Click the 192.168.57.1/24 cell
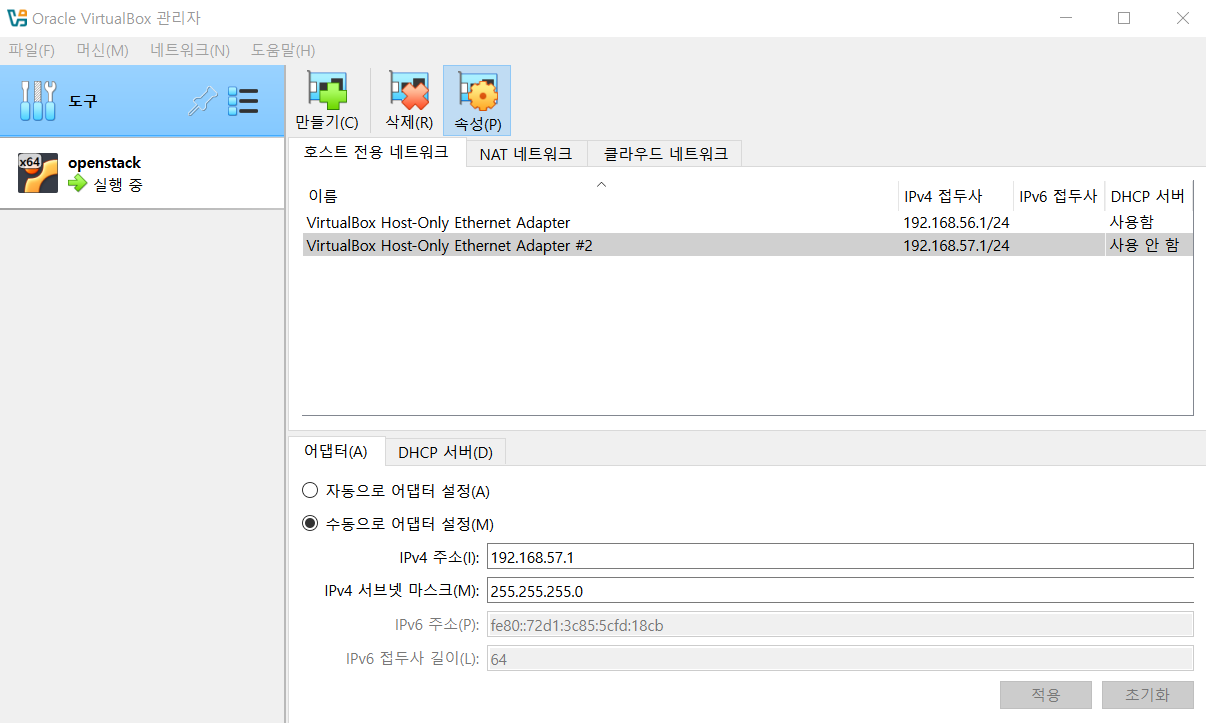The height and width of the screenshot is (723, 1206). (x=956, y=245)
